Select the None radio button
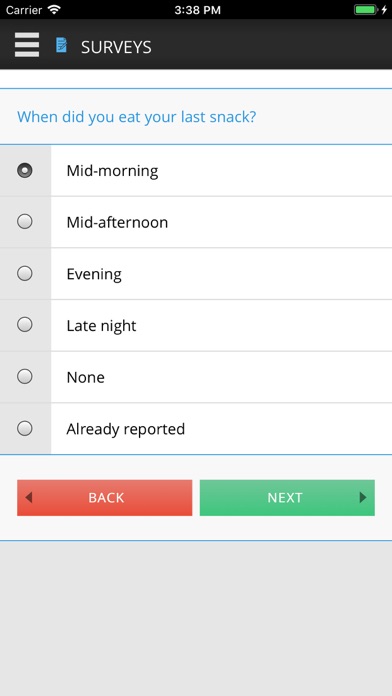 click(x=25, y=377)
